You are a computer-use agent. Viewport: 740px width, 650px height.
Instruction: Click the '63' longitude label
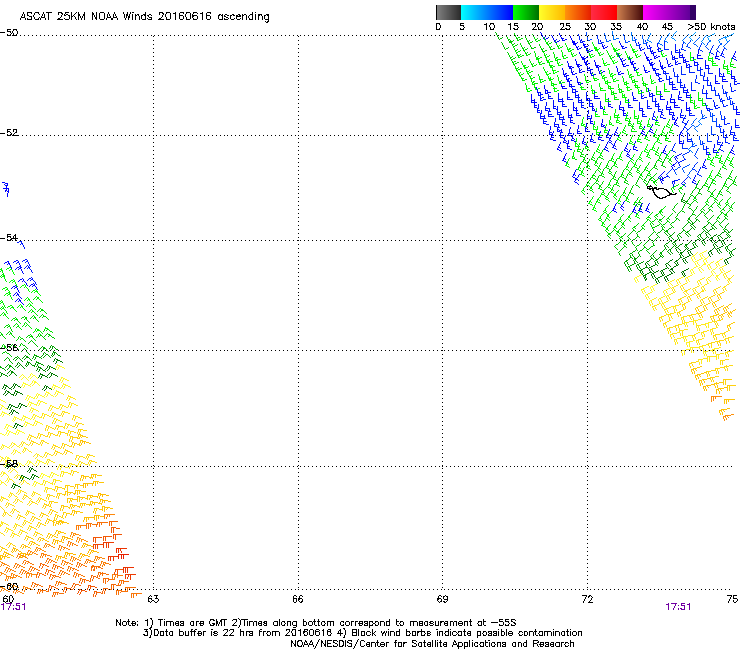(153, 599)
